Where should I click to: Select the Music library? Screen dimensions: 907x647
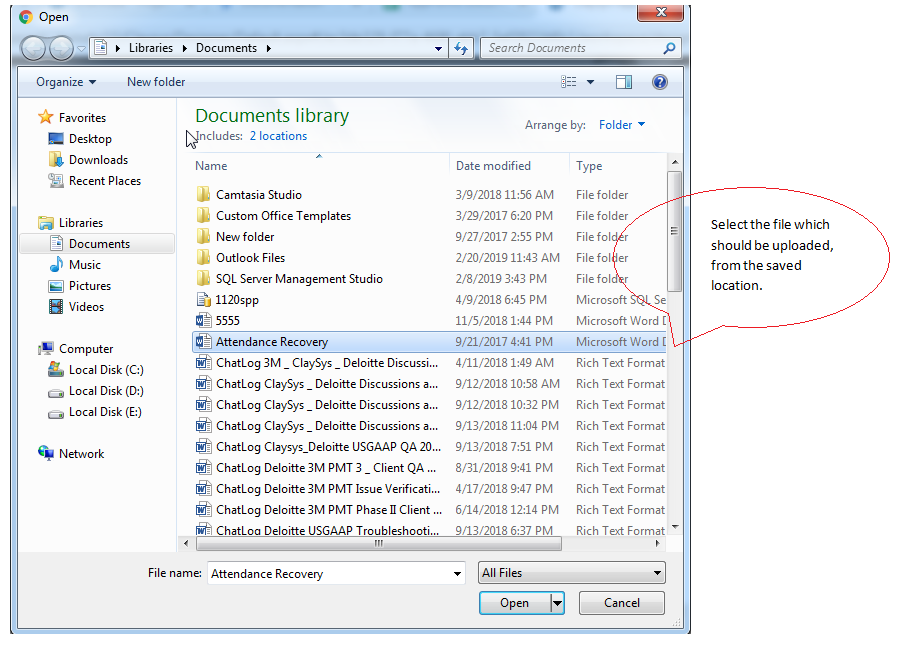75,265
